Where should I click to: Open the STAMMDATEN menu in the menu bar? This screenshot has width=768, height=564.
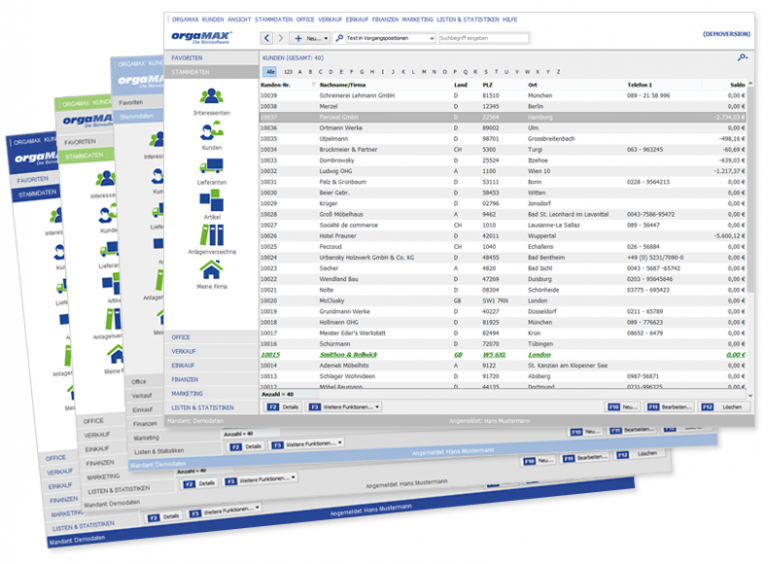click(x=273, y=20)
